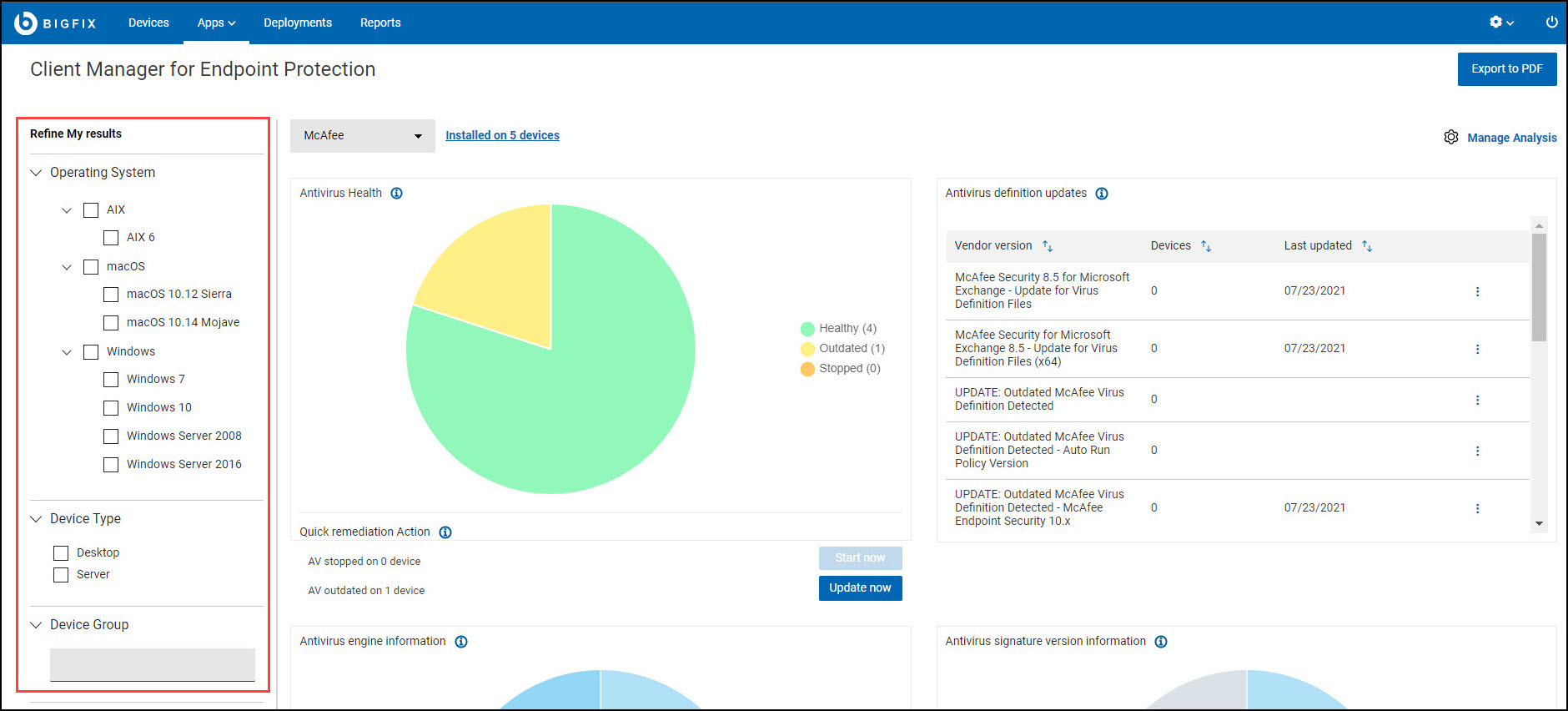
Task: Open the Apps menu
Action: pos(216,23)
